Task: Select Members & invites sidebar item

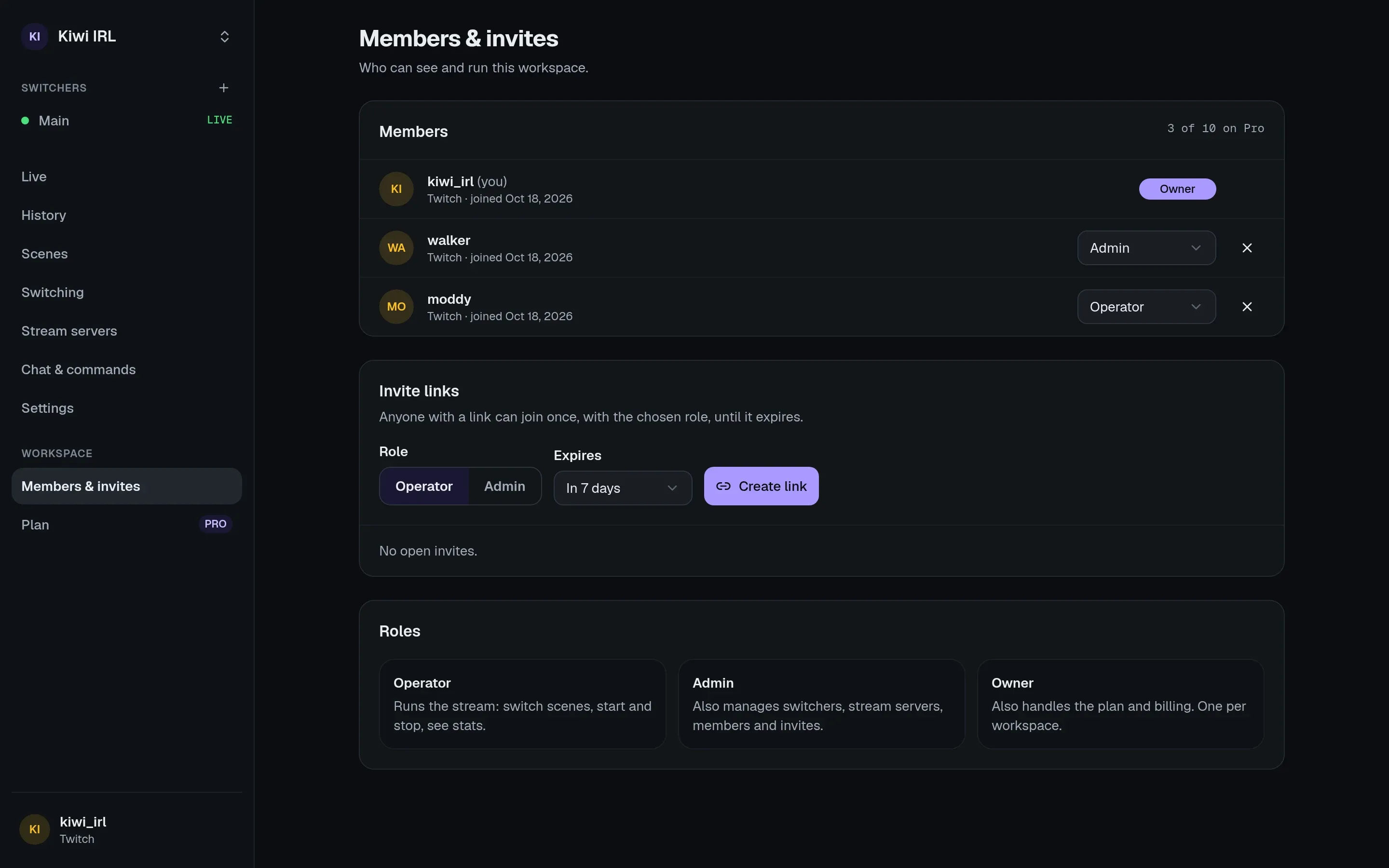Action: [127, 486]
